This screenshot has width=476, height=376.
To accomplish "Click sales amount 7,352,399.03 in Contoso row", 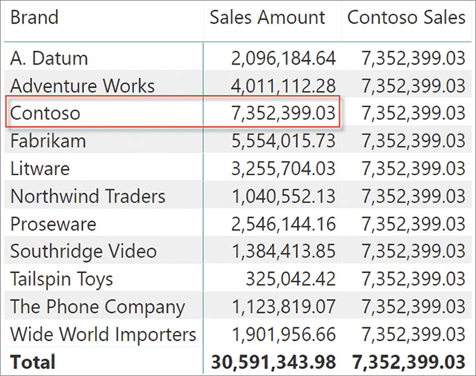I will click(283, 113).
